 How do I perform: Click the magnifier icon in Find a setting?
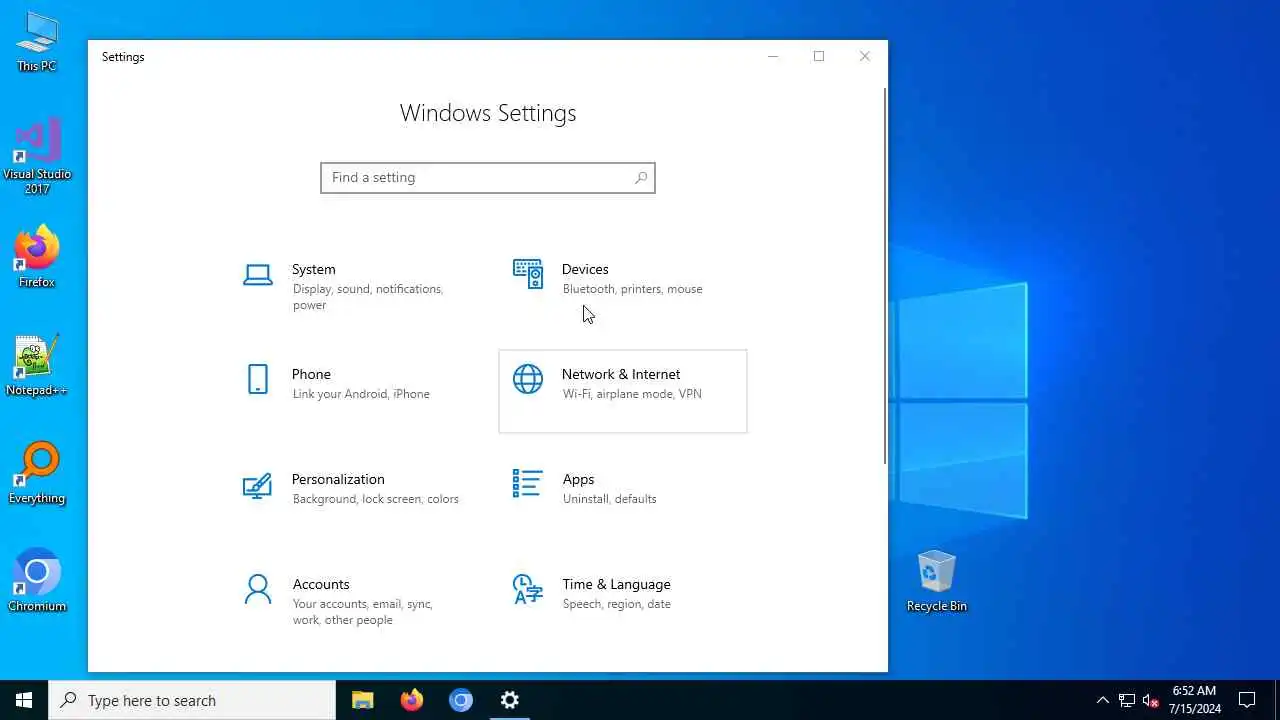[641, 178]
